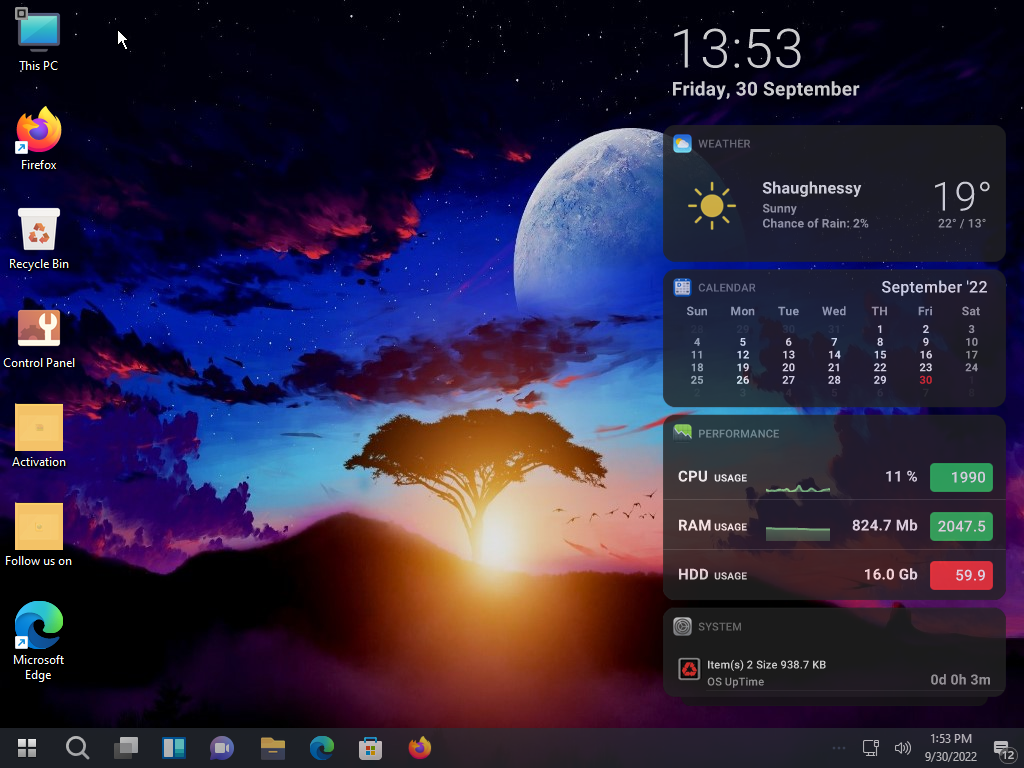Open the network tray icon
The height and width of the screenshot is (768, 1024).
871,748
